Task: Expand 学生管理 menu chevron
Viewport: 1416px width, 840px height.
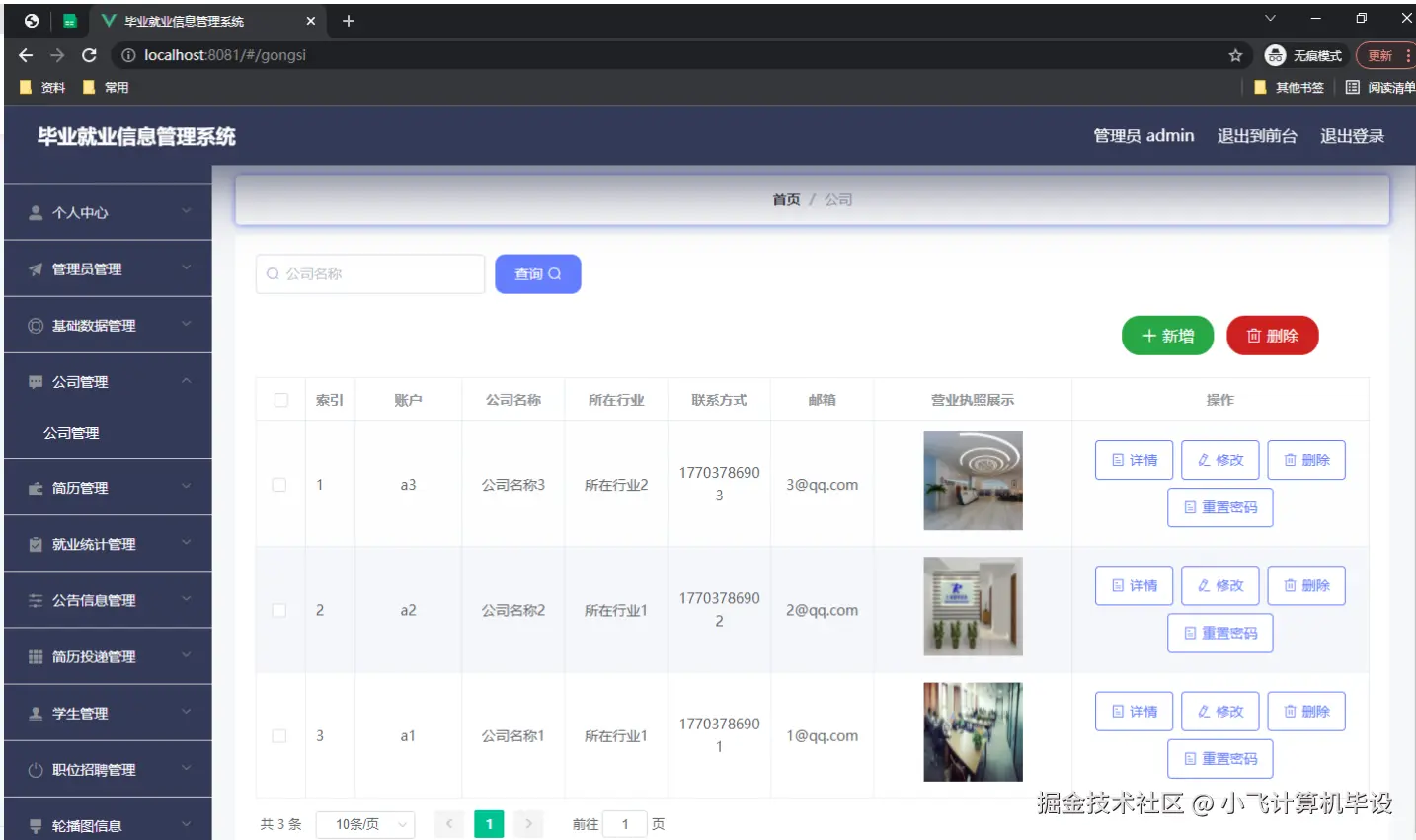Action: pos(187,712)
